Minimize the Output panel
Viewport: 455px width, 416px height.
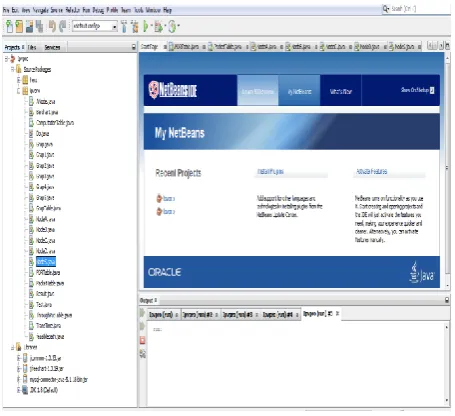point(447,300)
